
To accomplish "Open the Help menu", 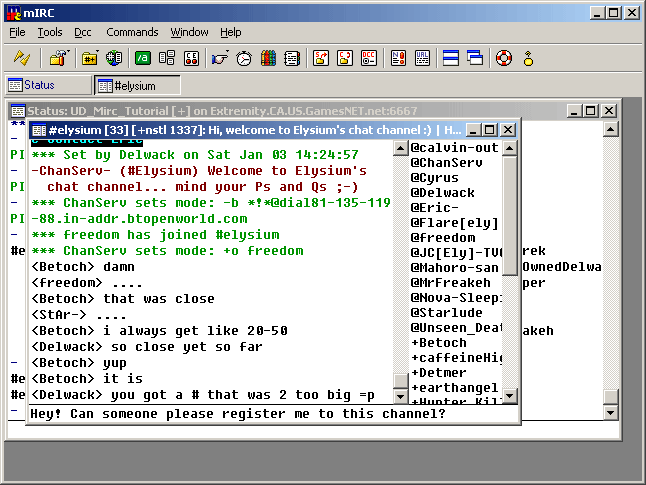I will [231, 32].
